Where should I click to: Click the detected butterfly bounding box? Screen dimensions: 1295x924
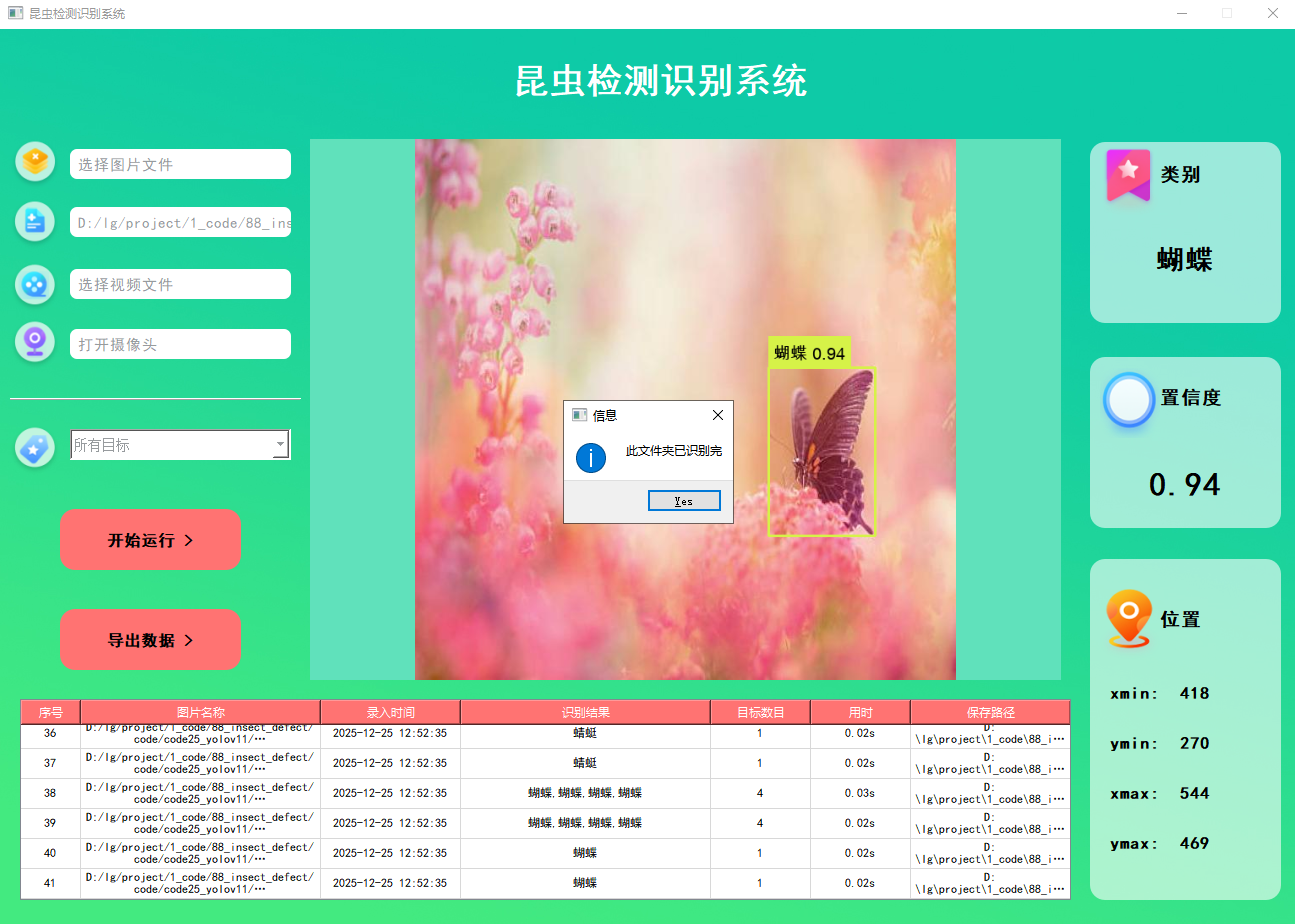tap(822, 451)
